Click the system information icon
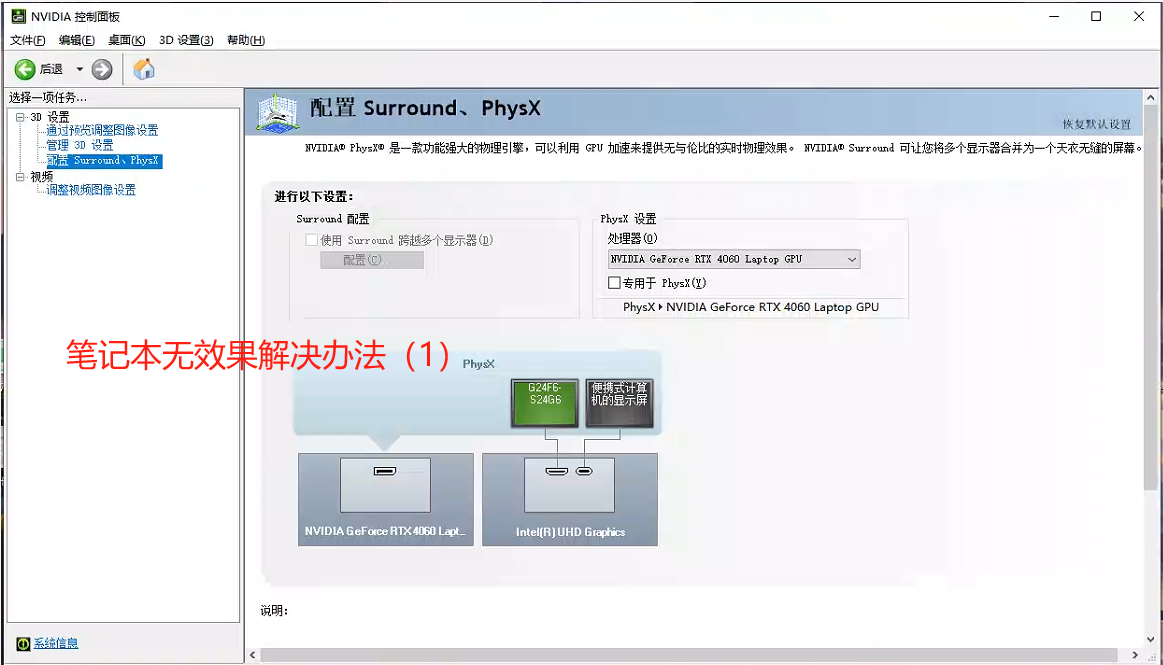 tap(23, 644)
